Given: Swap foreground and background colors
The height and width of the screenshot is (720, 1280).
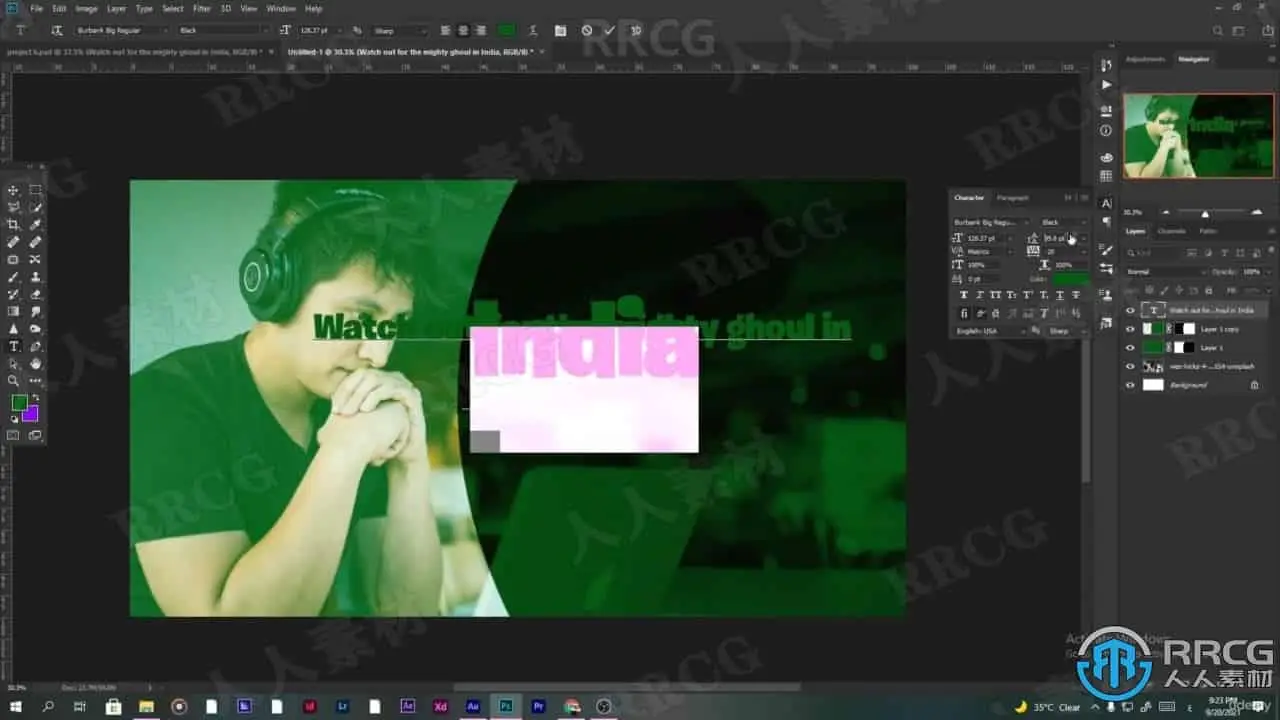Looking at the screenshot, I should [x=35, y=398].
